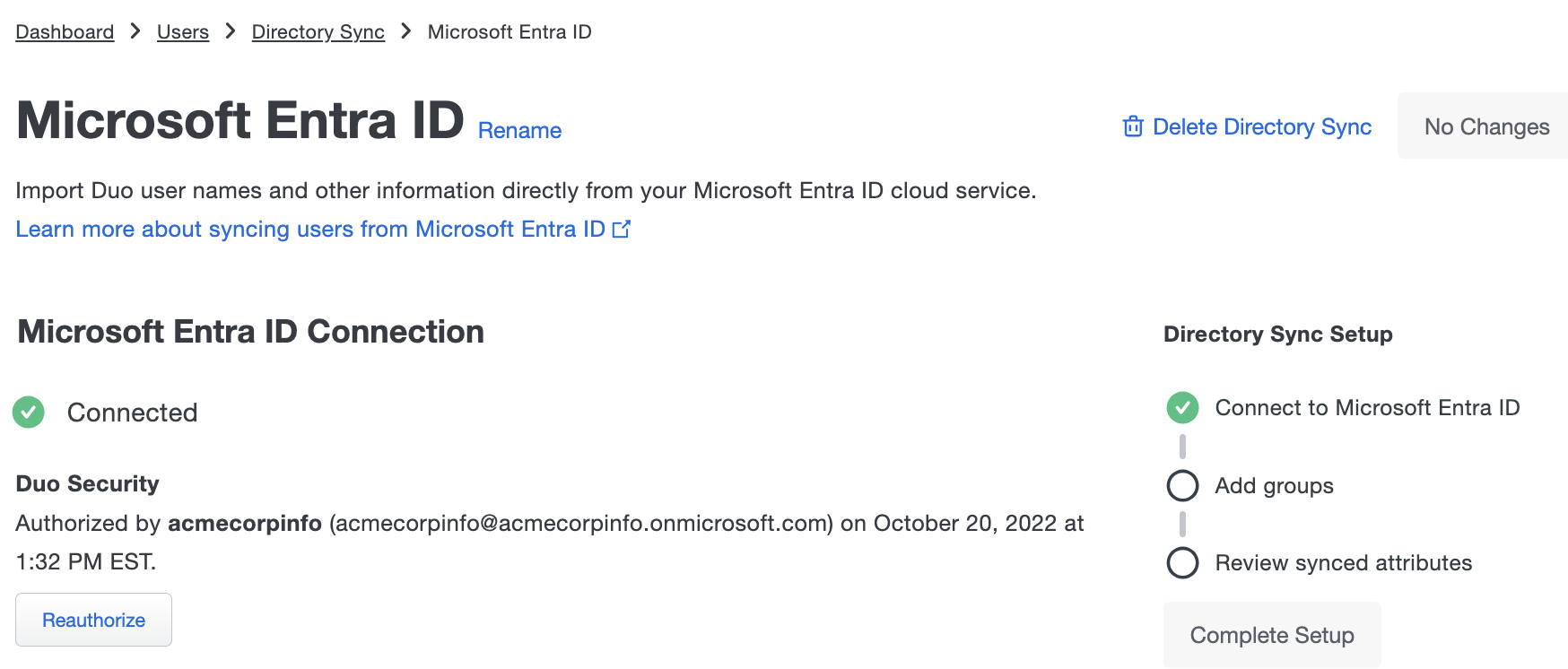
Task: Click the green checkmark on Connect to Microsoft Entra ID
Action: pos(1182,407)
